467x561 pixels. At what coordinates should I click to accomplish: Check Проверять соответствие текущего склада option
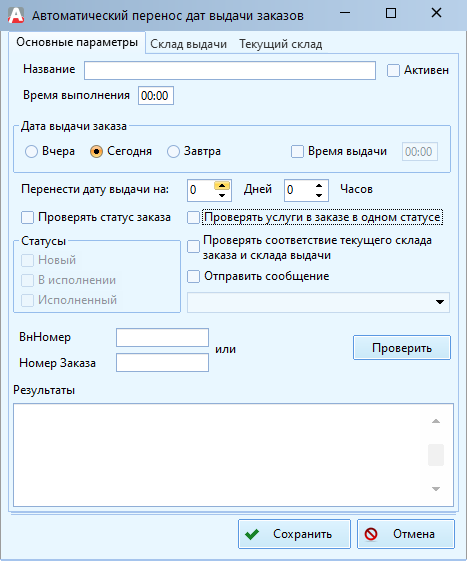pos(193,247)
